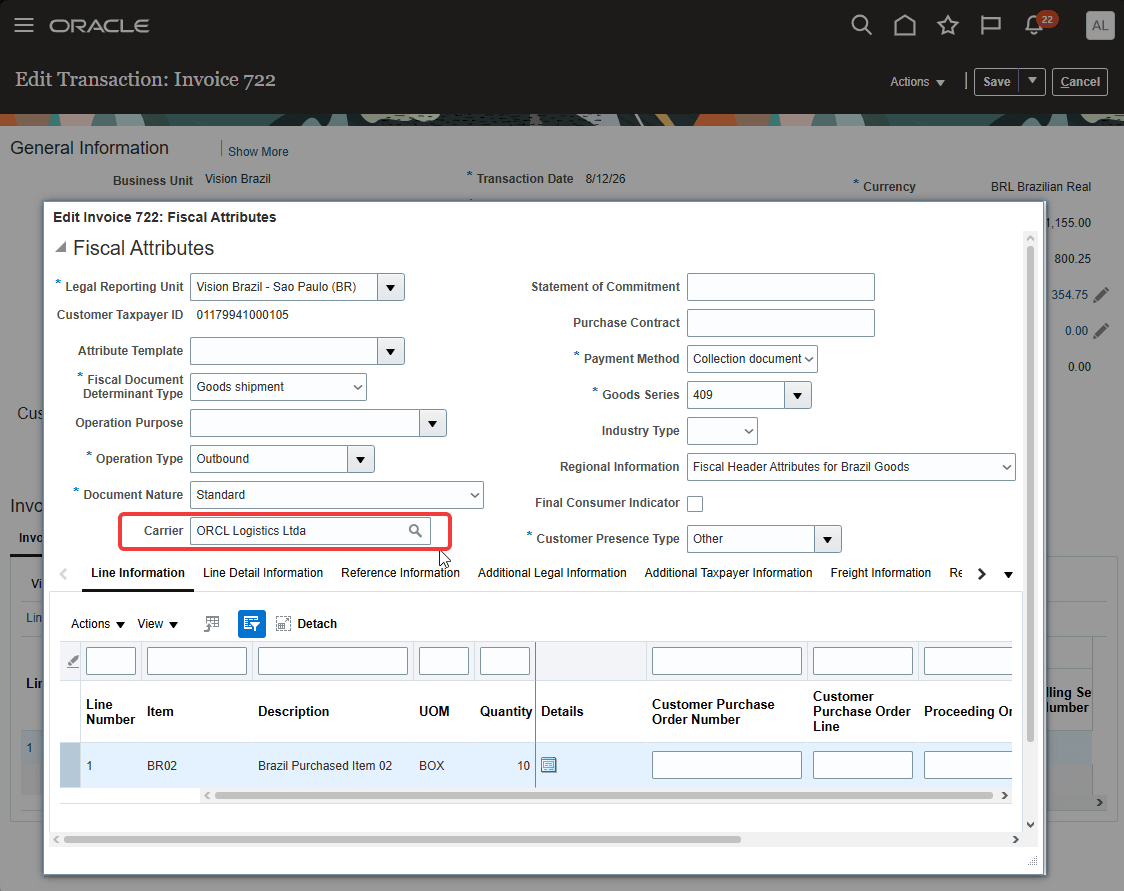This screenshot has width=1124, height=891.
Task: Open the Legal Reporting Unit dropdown
Action: [391, 287]
